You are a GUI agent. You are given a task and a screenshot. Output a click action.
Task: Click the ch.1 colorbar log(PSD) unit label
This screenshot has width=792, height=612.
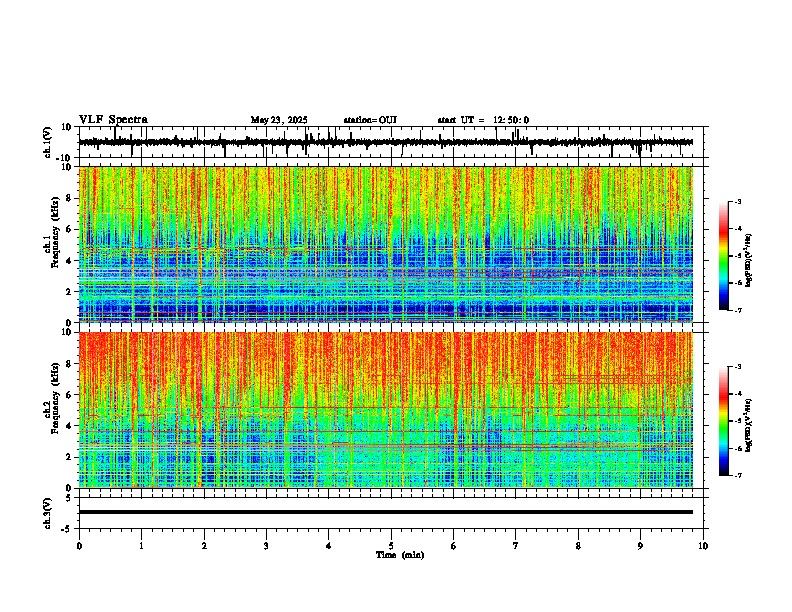click(x=749, y=260)
